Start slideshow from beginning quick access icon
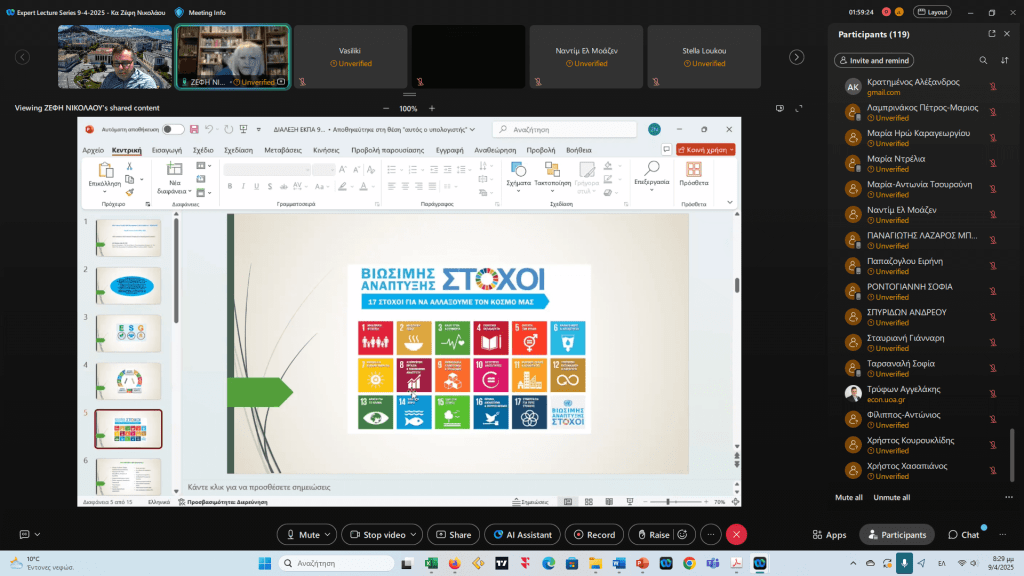 coord(244,129)
